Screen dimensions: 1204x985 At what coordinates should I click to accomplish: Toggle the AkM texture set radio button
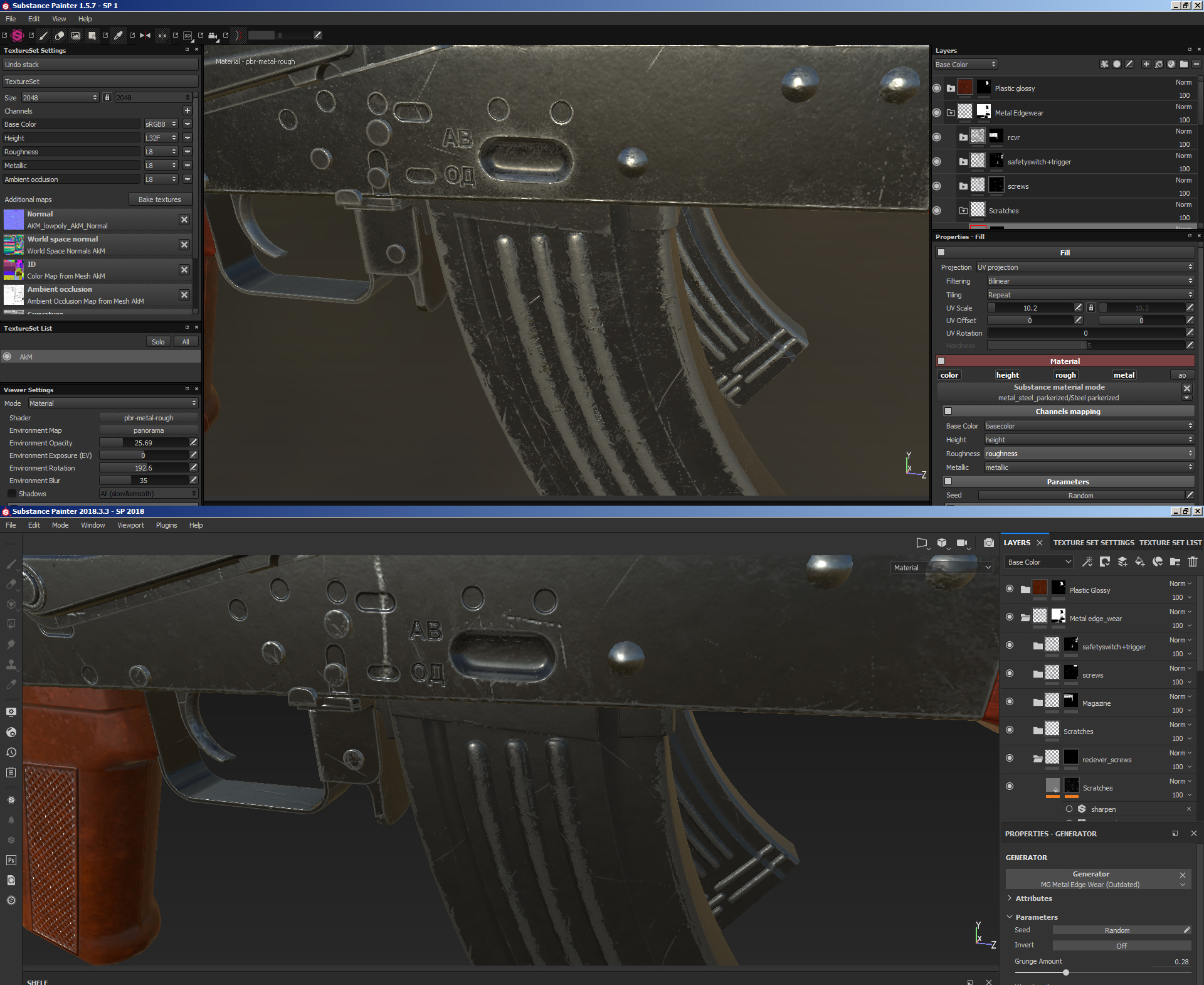(x=8, y=356)
